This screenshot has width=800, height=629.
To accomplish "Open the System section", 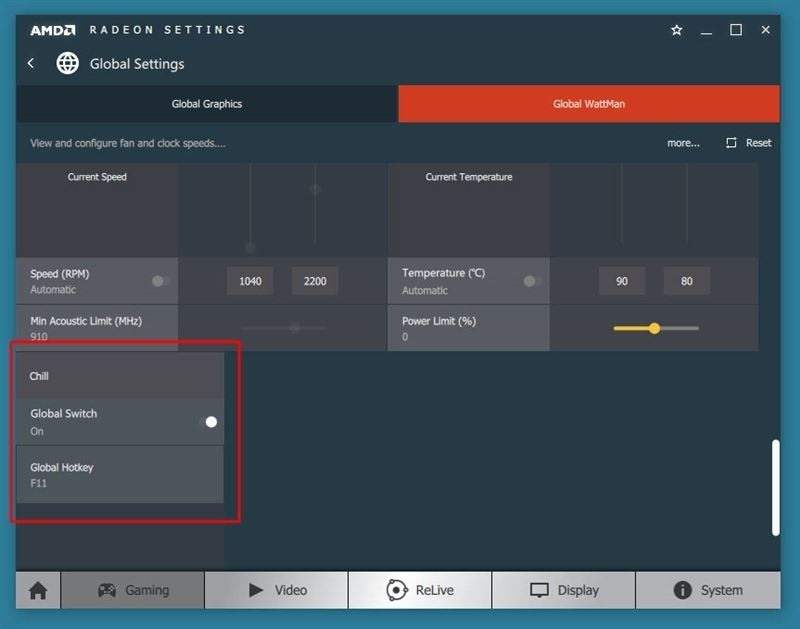I will 708,590.
